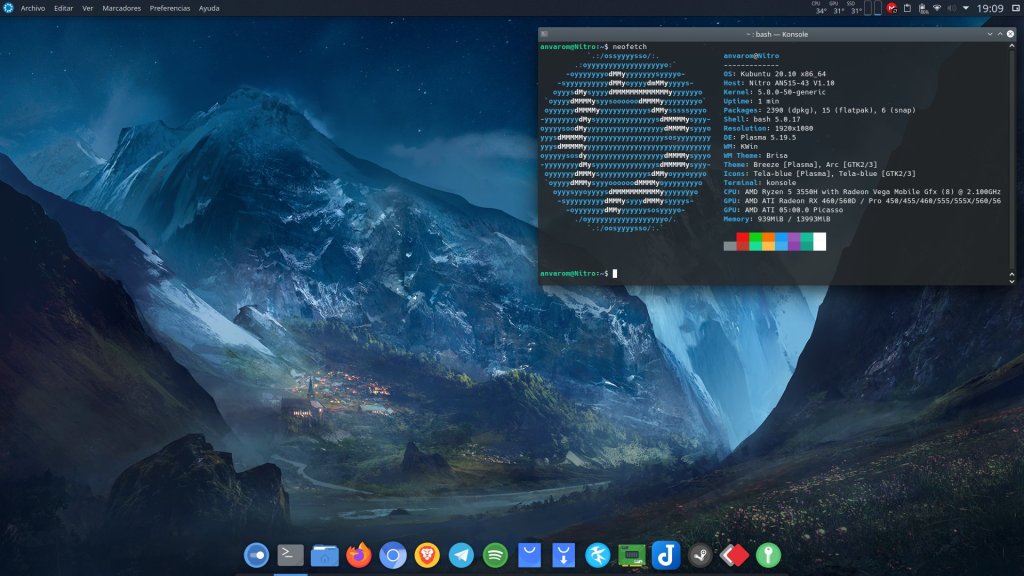1024x576 pixels.
Task: Launch Telegram from the dock
Action: coord(461,554)
